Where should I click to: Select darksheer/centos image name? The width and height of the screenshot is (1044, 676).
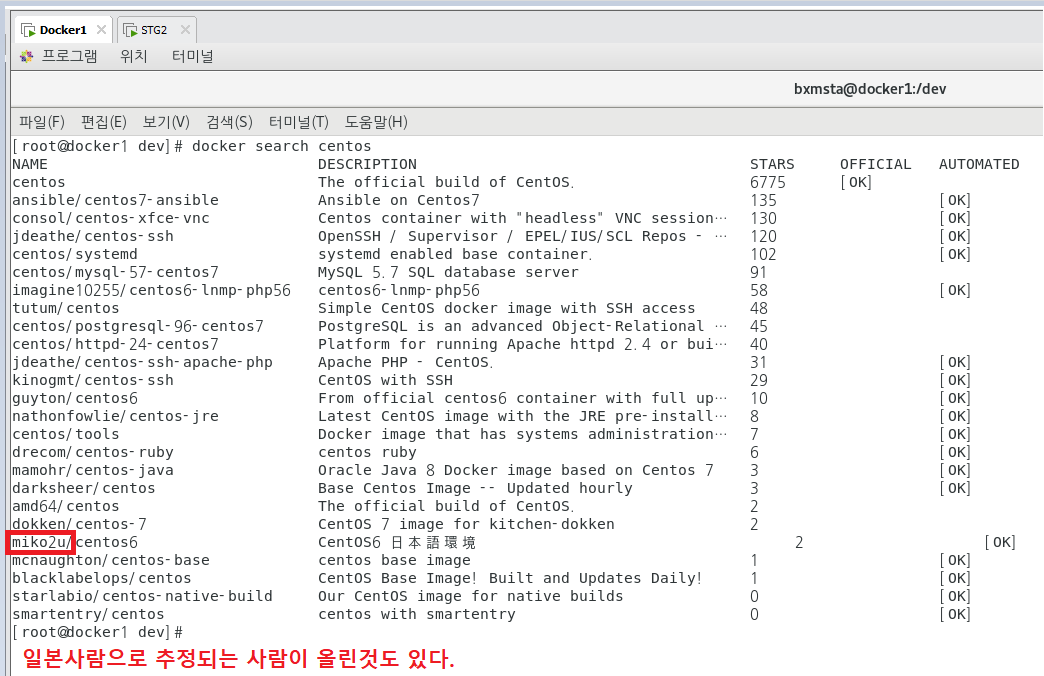pyautogui.click(x=83, y=488)
